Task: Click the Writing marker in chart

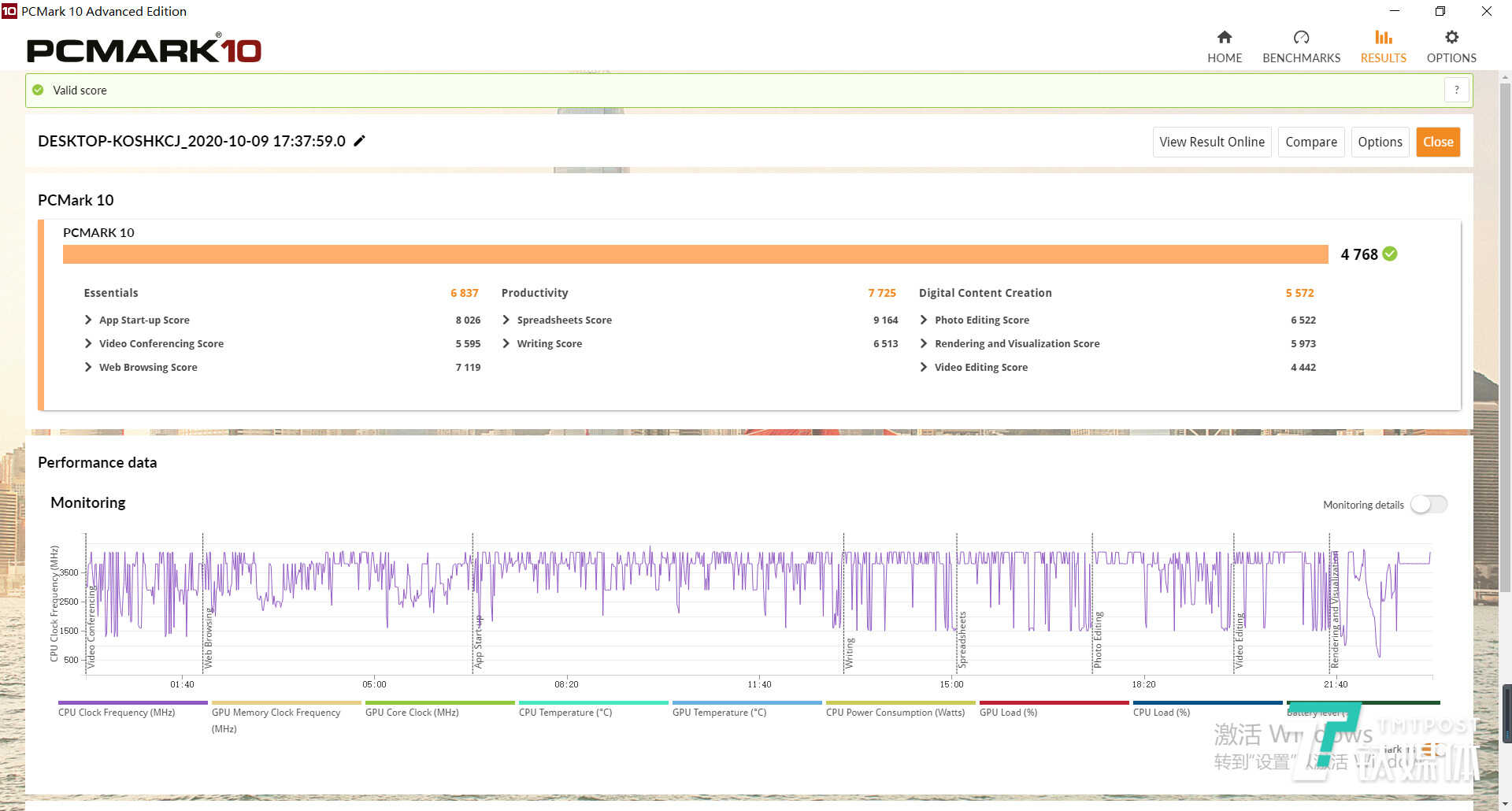Action: 849,654
